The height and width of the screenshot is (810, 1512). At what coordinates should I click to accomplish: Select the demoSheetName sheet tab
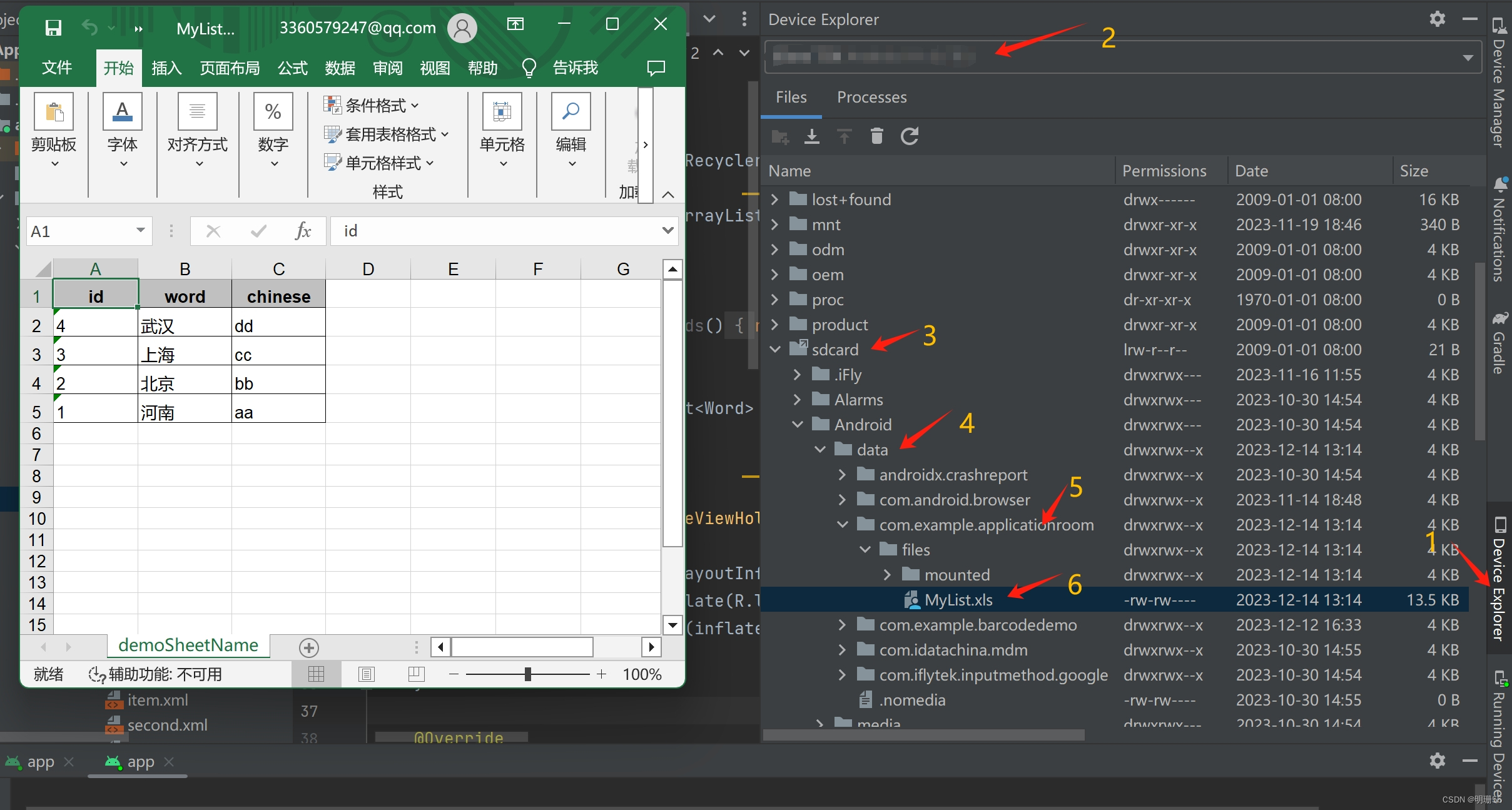coord(188,645)
